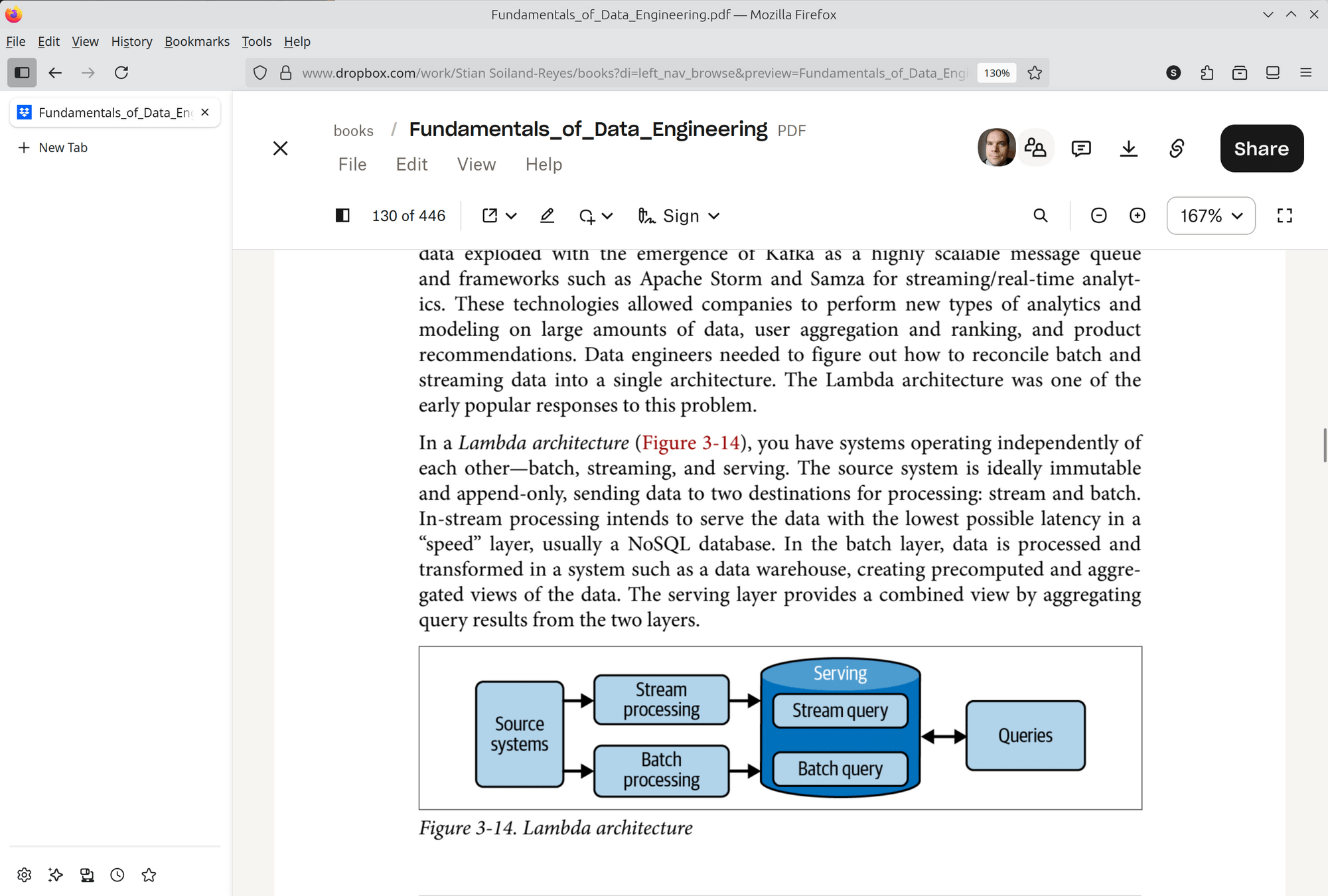Open the Dropbox Edit menu
The height and width of the screenshot is (896, 1328).
coord(411,165)
